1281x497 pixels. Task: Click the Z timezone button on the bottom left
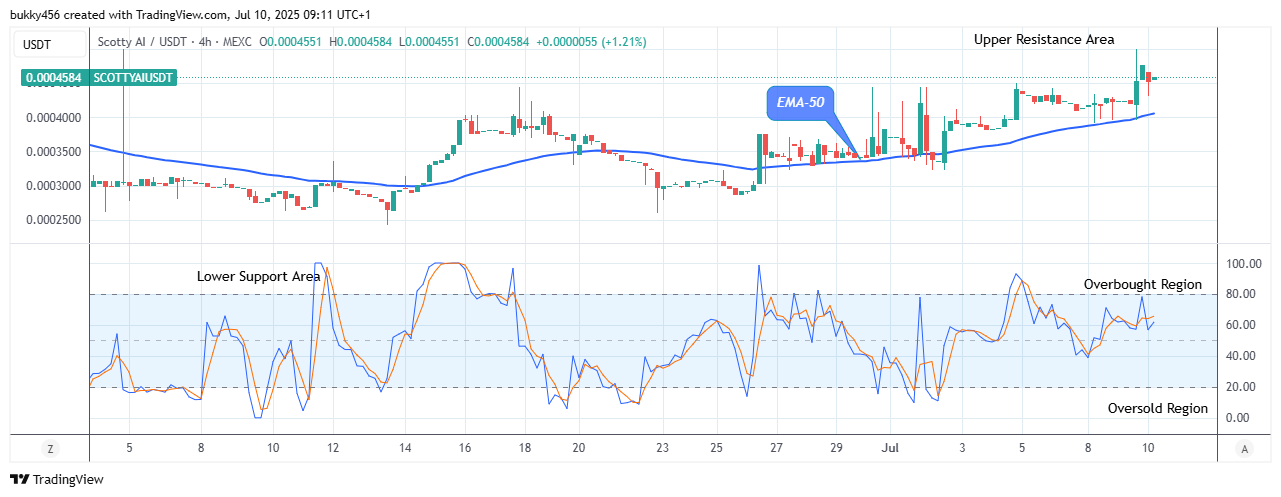50,449
